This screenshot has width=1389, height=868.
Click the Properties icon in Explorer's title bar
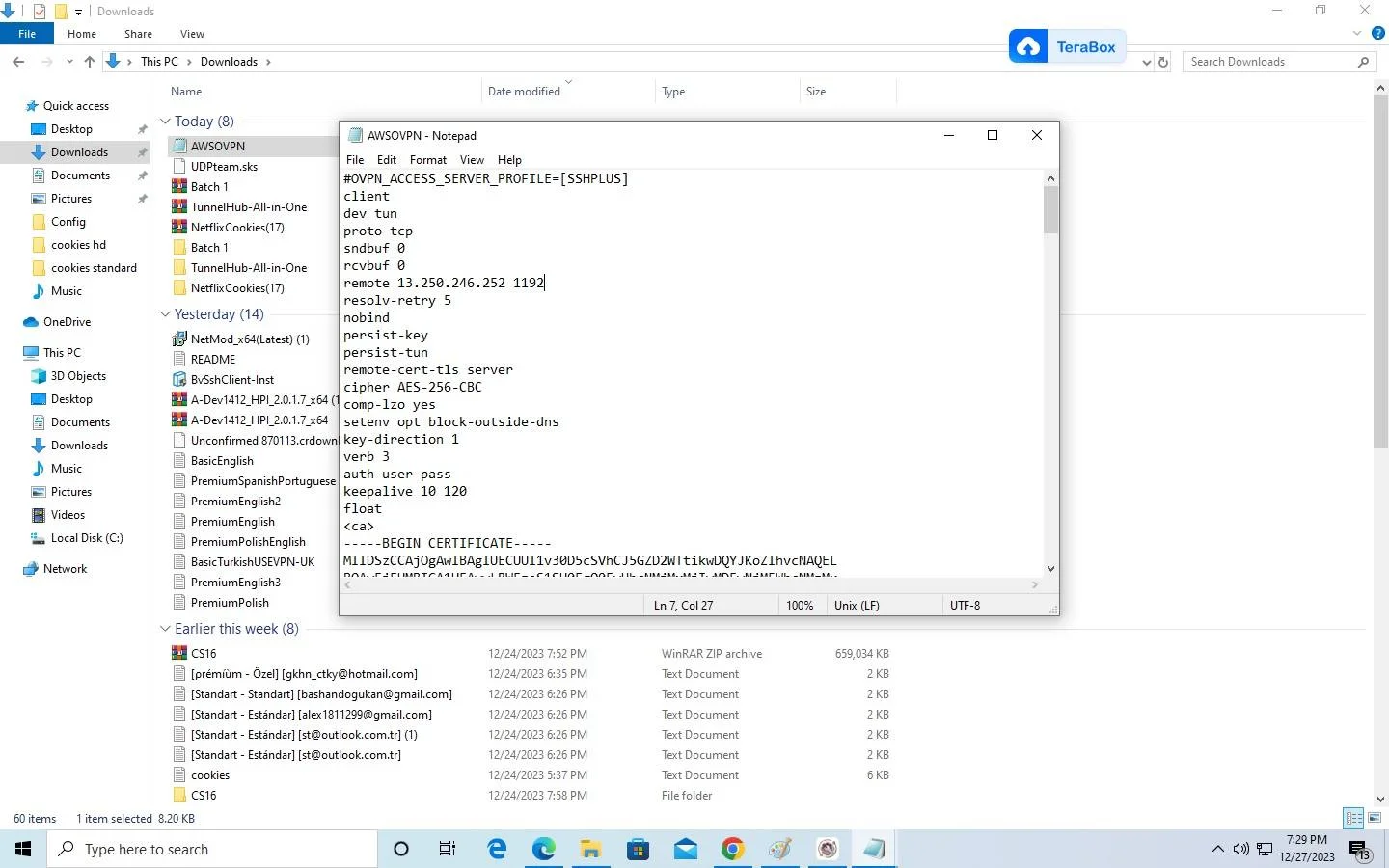coord(40,12)
